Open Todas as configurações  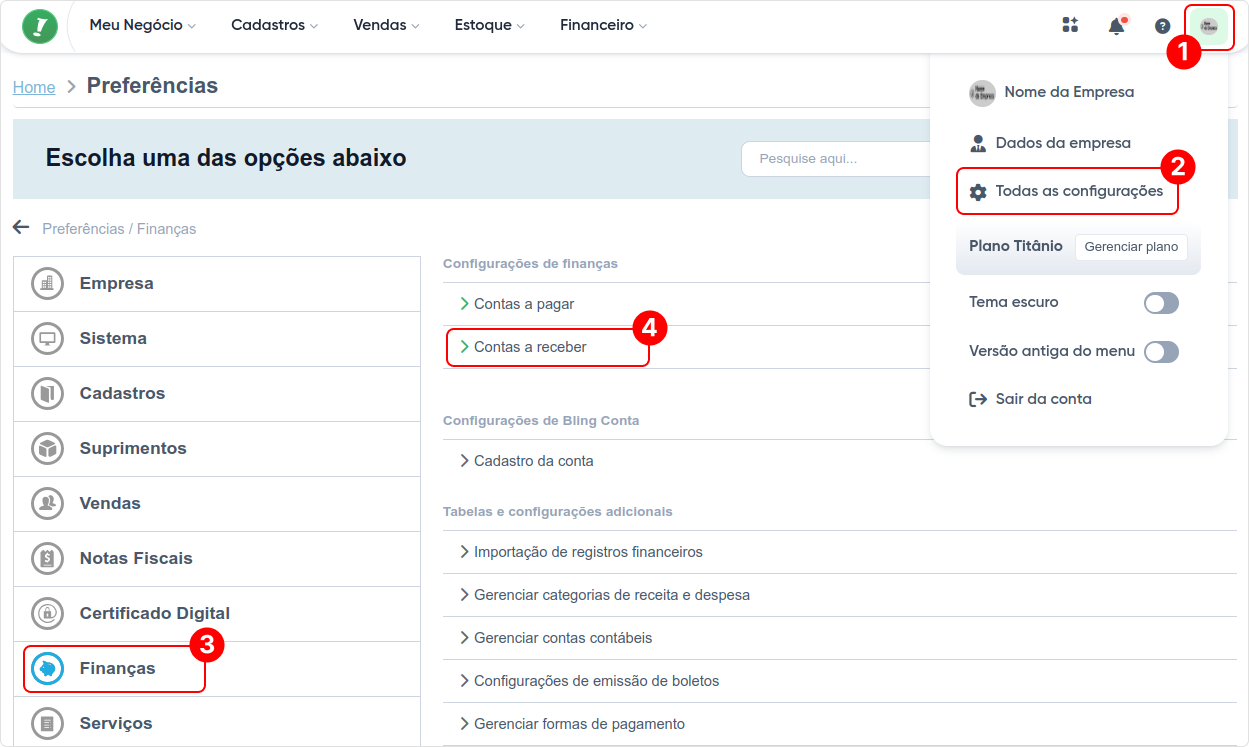click(1067, 191)
